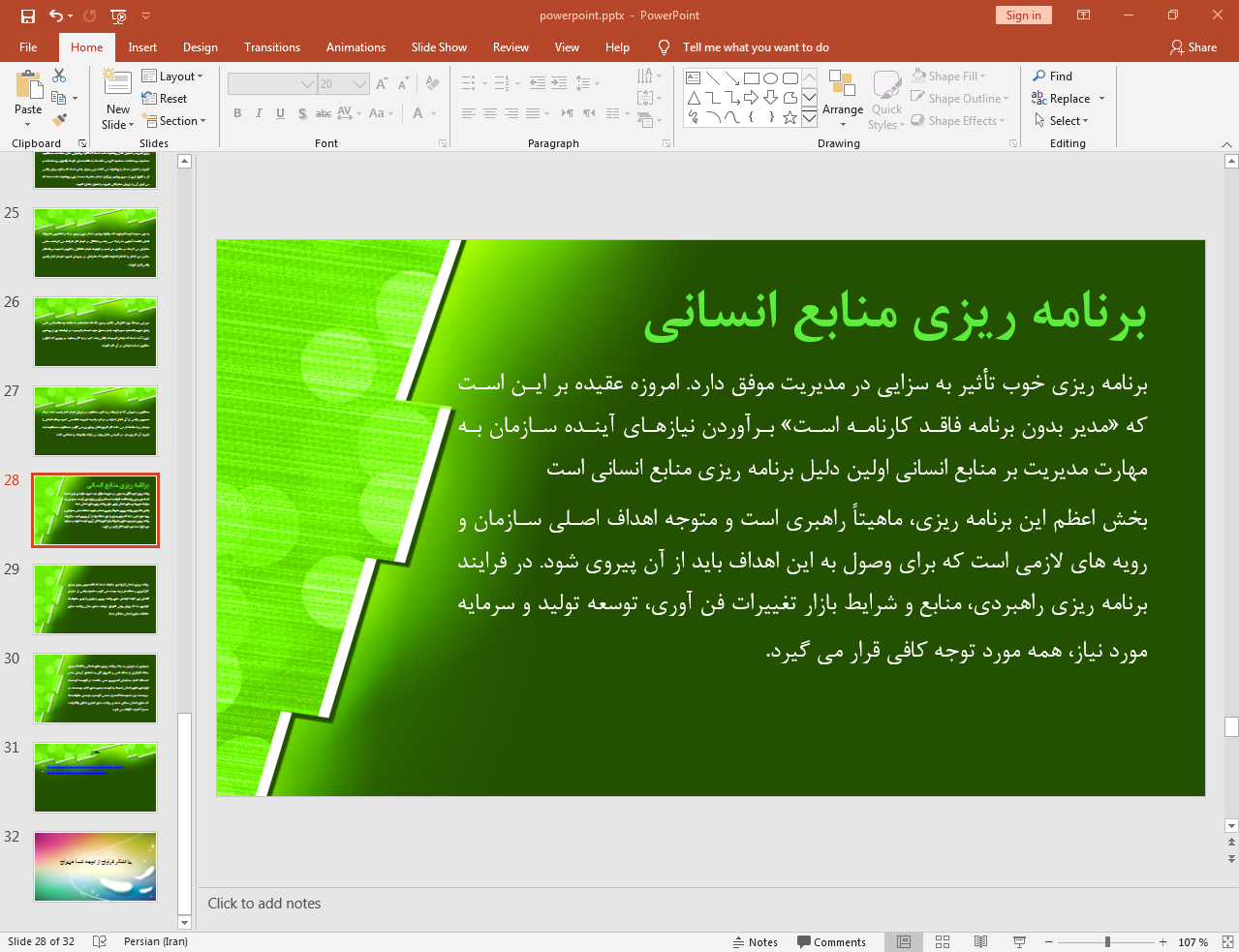Image resolution: width=1239 pixels, height=952 pixels.
Task: Undo the last action
Action: [55, 15]
